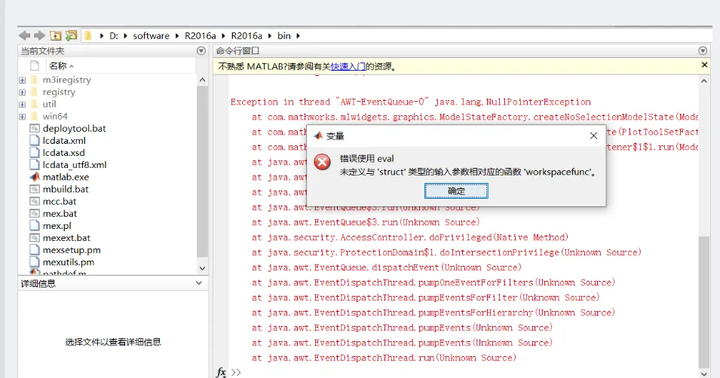Open the 快速入门 getting started link
Viewport: 720px width, 378px height.
(x=348, y=67)
